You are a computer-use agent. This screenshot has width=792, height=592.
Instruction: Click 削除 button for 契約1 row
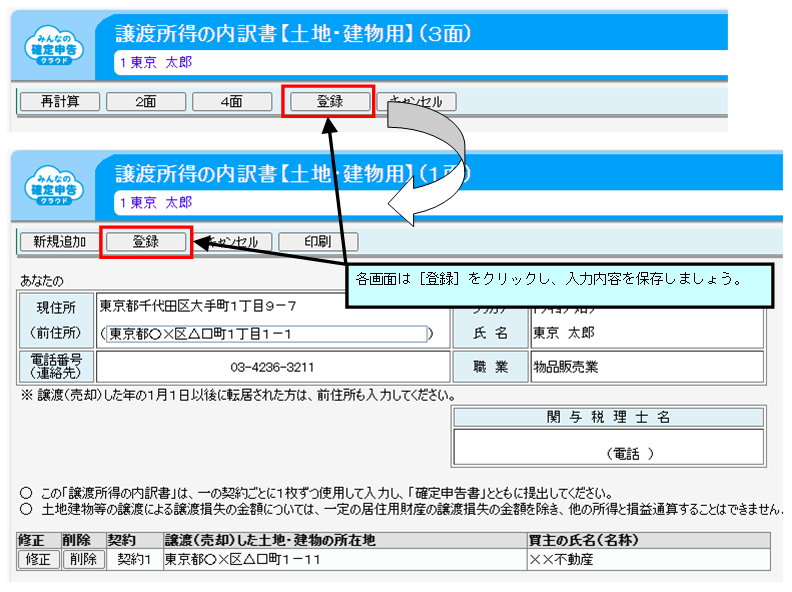[83, 560]
